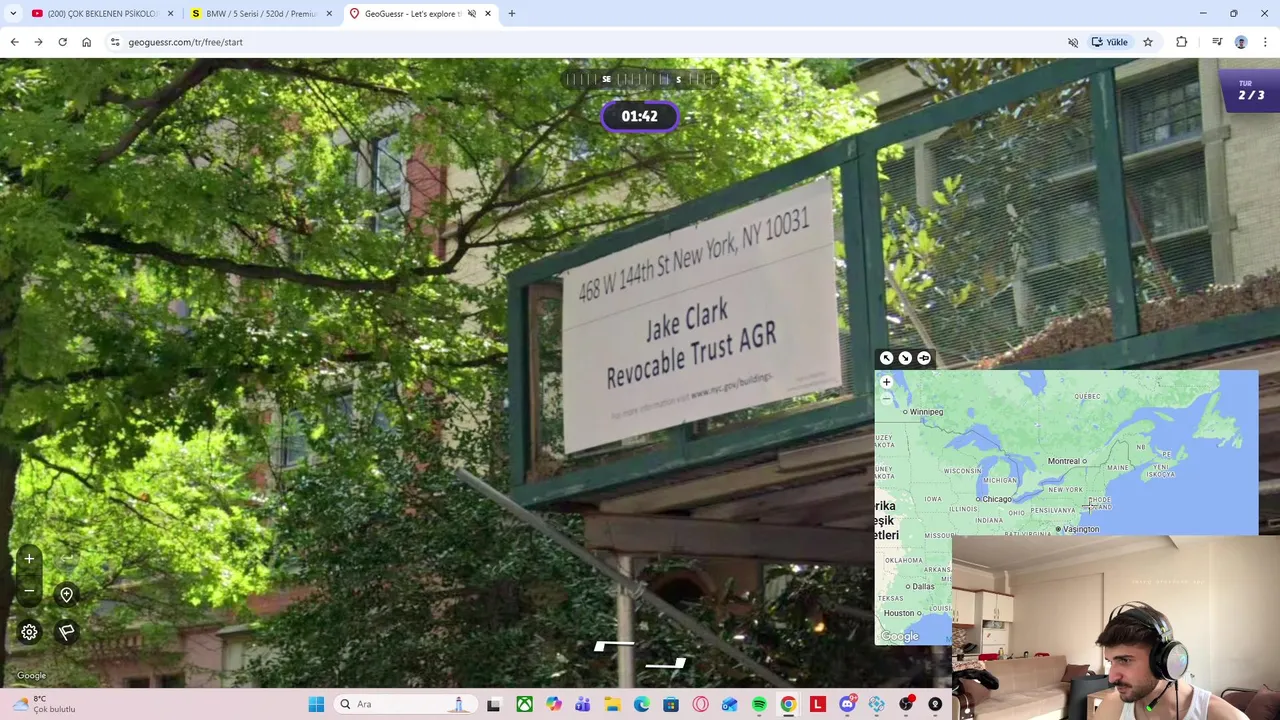The height and width of the screenshot is (720, 1280).
Task: Open File Explorer from the taskbar
Action: pyautogui.click(x=612, y=704)
